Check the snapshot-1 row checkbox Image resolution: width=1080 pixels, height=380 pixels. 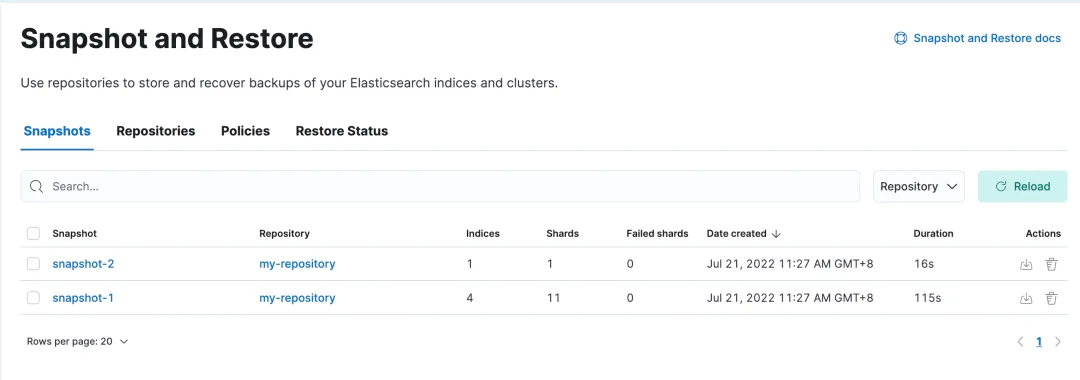[x=33, y=297]
